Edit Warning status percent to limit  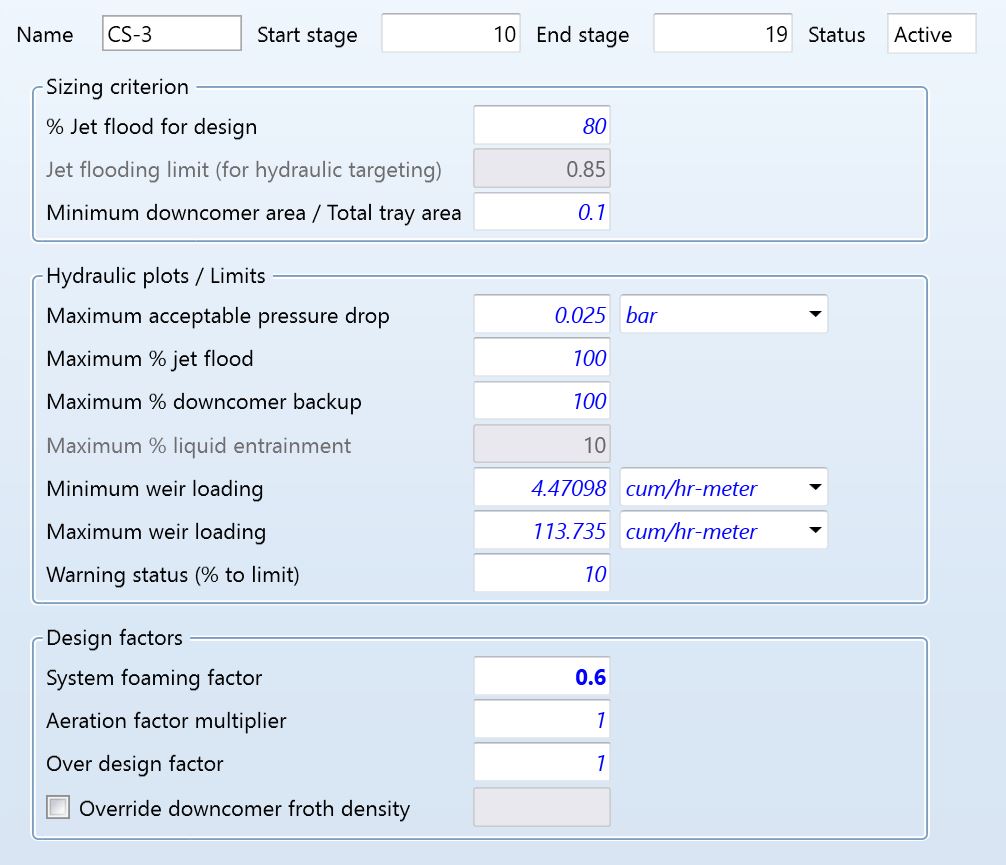[x=541, y=575]
